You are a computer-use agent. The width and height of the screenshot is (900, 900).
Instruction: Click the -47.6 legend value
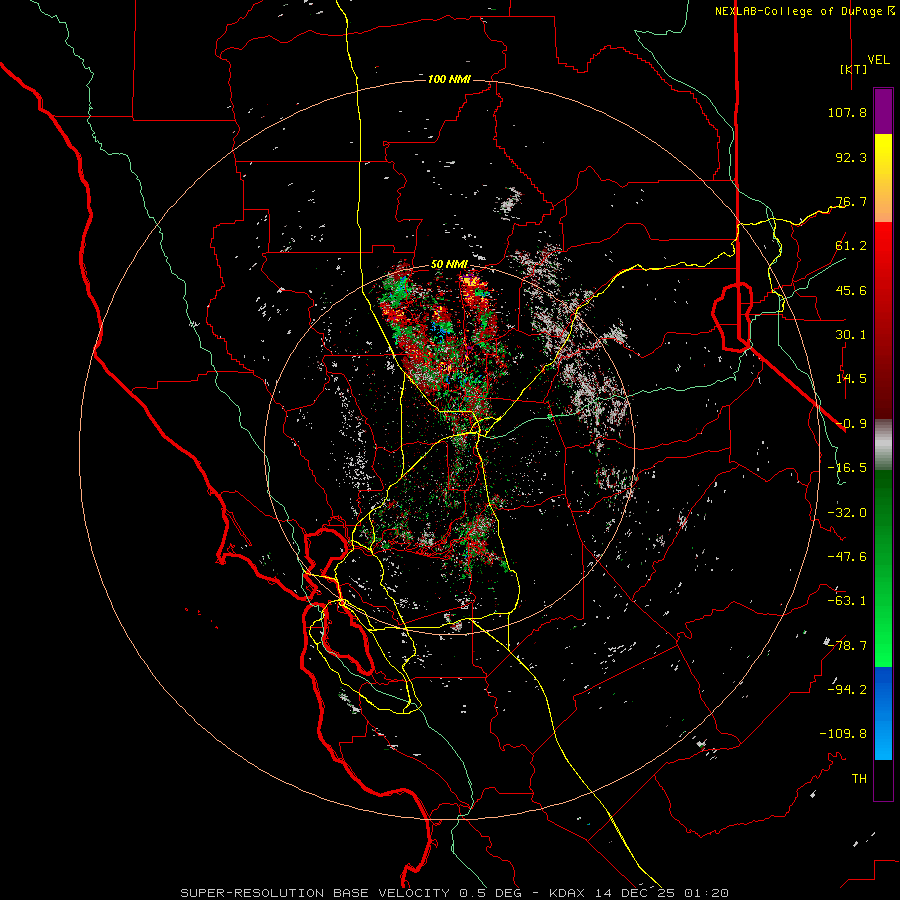click(847, 557)
